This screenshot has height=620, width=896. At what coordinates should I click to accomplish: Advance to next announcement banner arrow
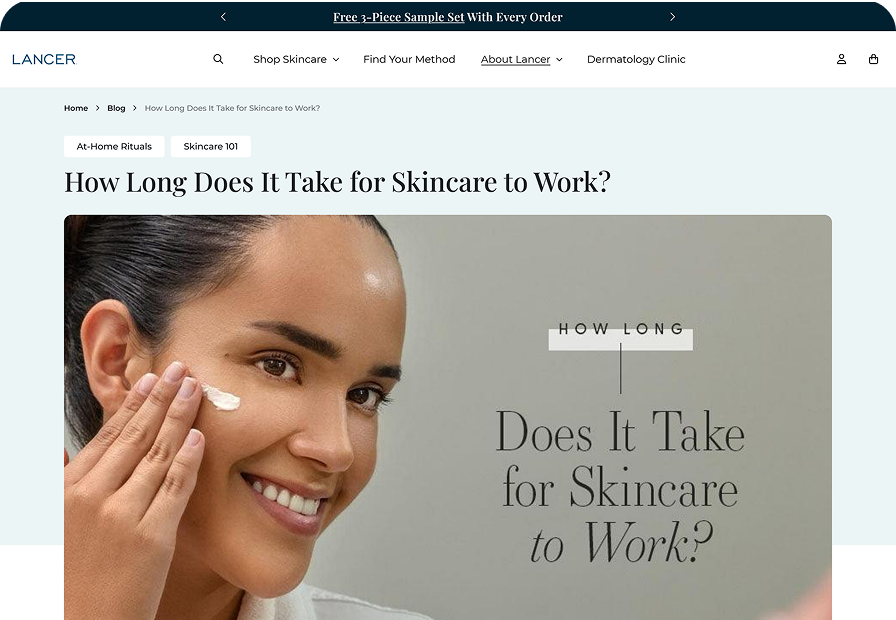[673, 17]
